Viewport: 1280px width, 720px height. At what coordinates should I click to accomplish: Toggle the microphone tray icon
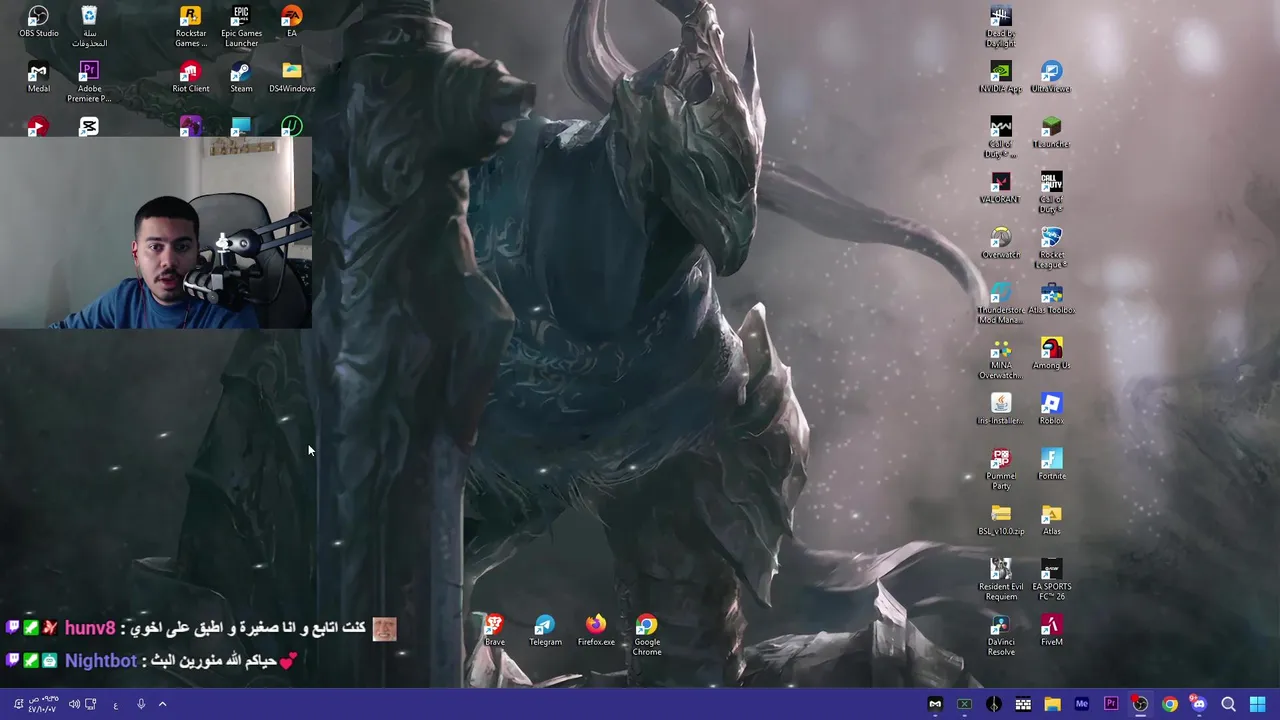(141, 704)
